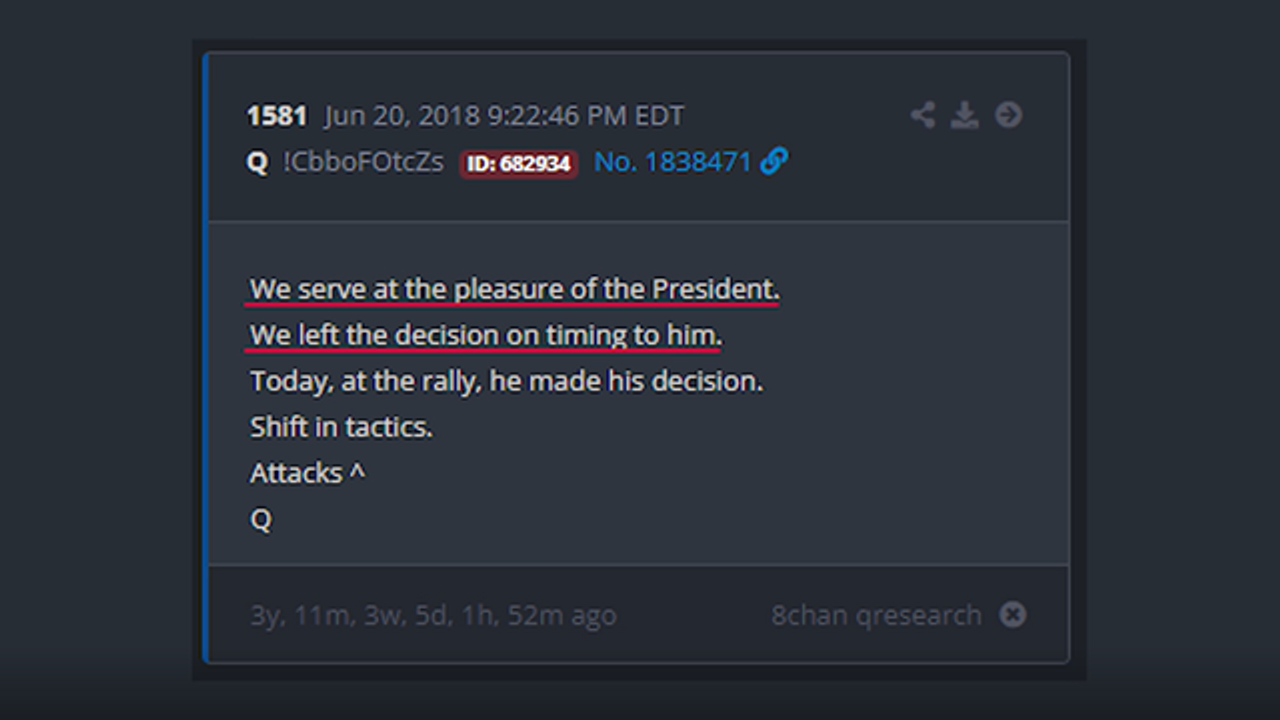Image resolution: width=1280 pixels, height=720 pixels.
Task: Click the share icon on post 1581
Action: [x=922, y=115]
